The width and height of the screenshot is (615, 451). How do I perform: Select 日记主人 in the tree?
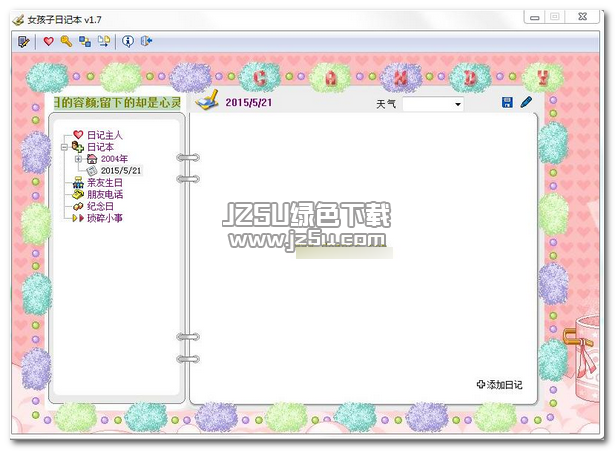pyautogui.click(x=104, y=135)
